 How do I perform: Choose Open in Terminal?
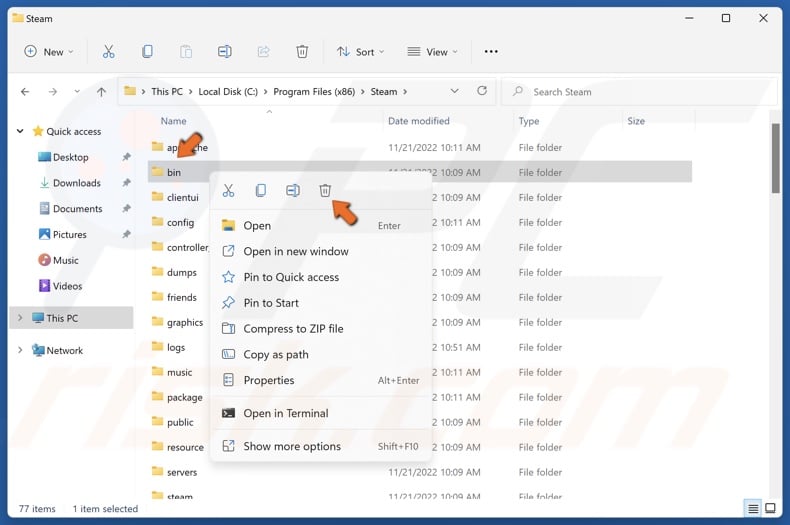tap(321, 413)
